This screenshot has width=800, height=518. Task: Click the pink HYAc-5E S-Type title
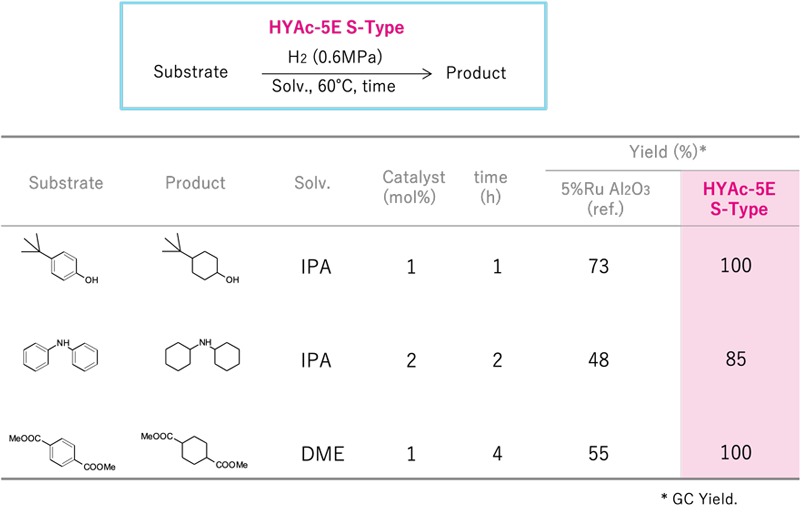click(337, 27)
